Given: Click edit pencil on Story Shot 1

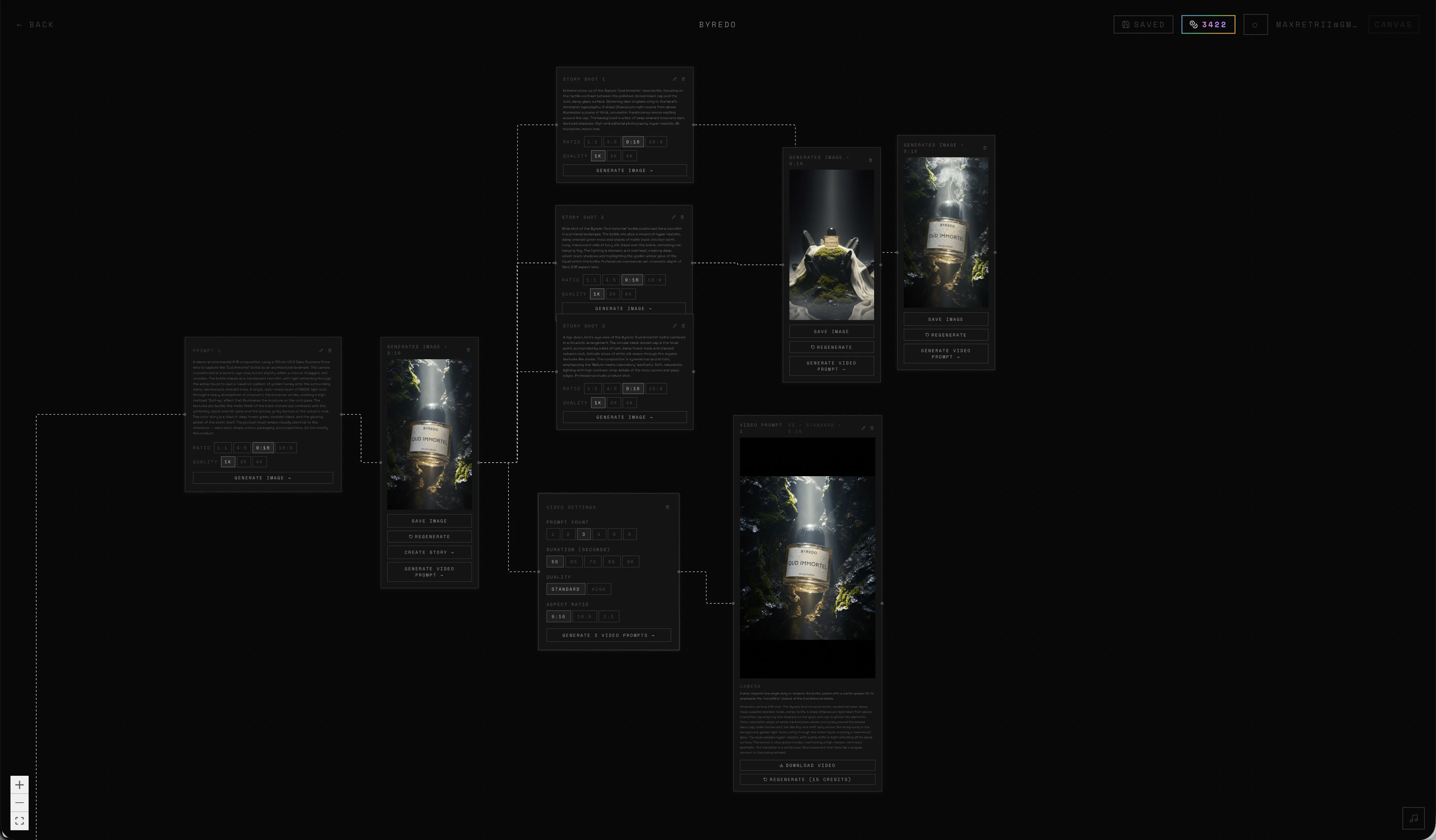Looking at the screenshot, I should 674,79.
